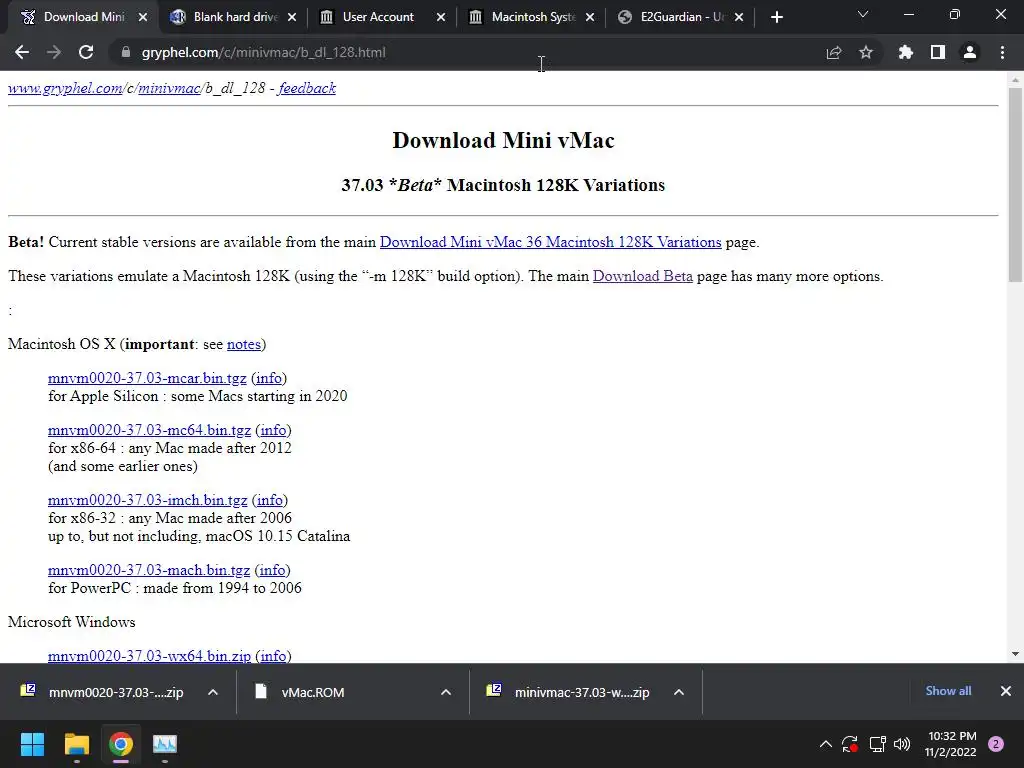Open the Download Beta link
The image size is (1024, 768).
click(x=643, y=276)
